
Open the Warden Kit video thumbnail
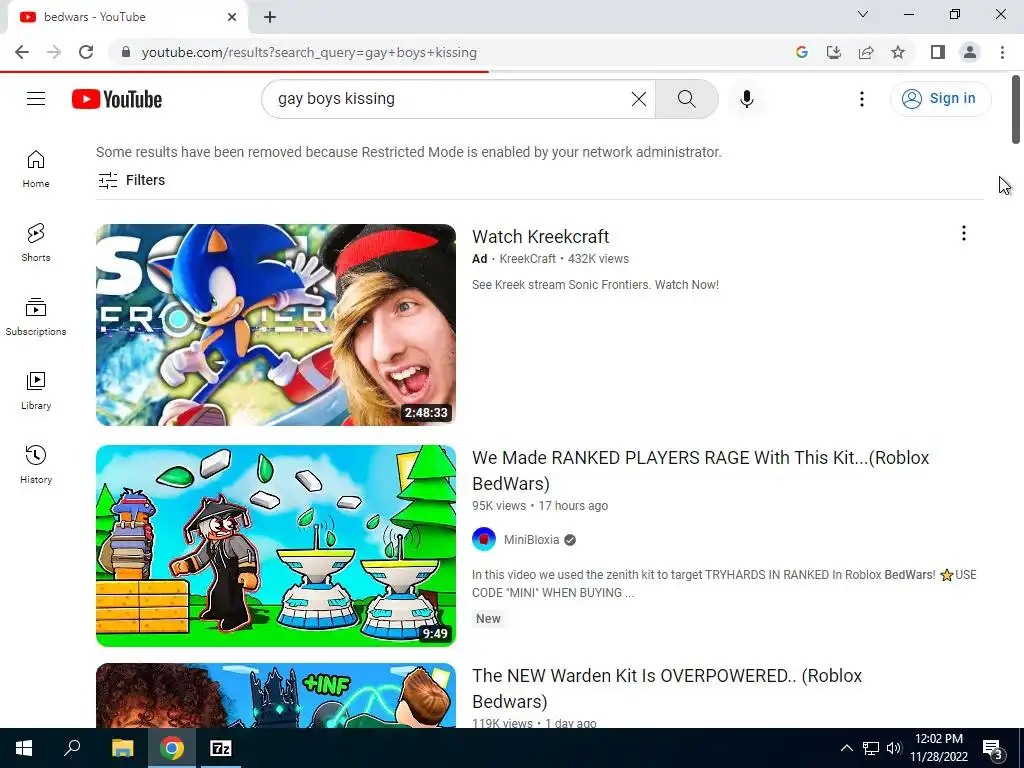(x=276, y=696)
